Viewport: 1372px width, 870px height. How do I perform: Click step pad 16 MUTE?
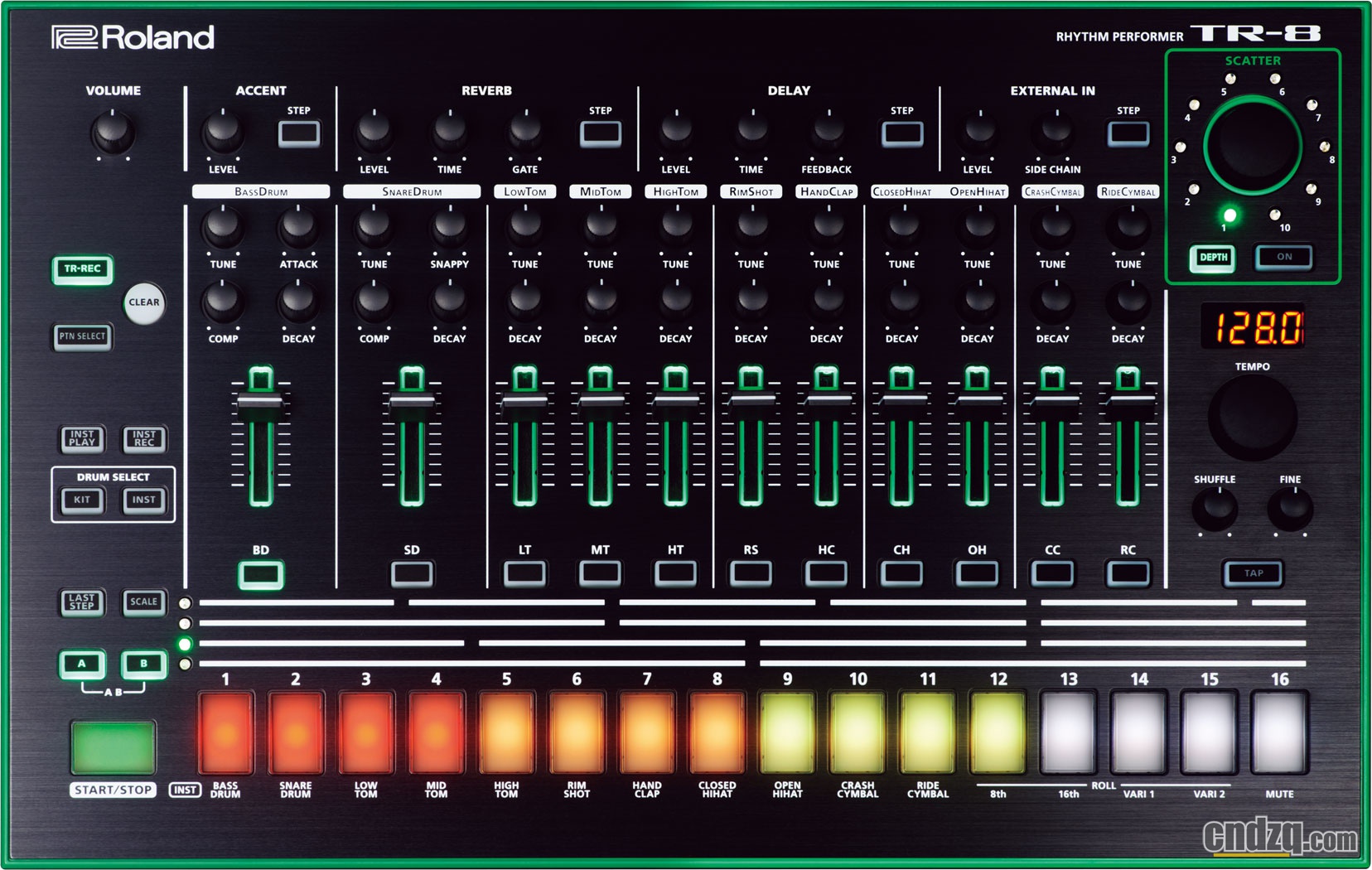(1280, 733)
